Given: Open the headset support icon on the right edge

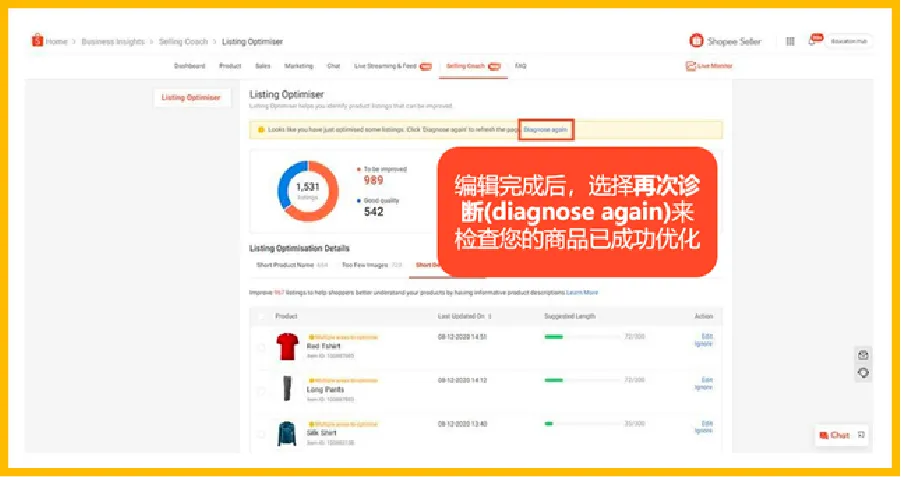Looking at the screenshot, I should [x=863, y=373].
